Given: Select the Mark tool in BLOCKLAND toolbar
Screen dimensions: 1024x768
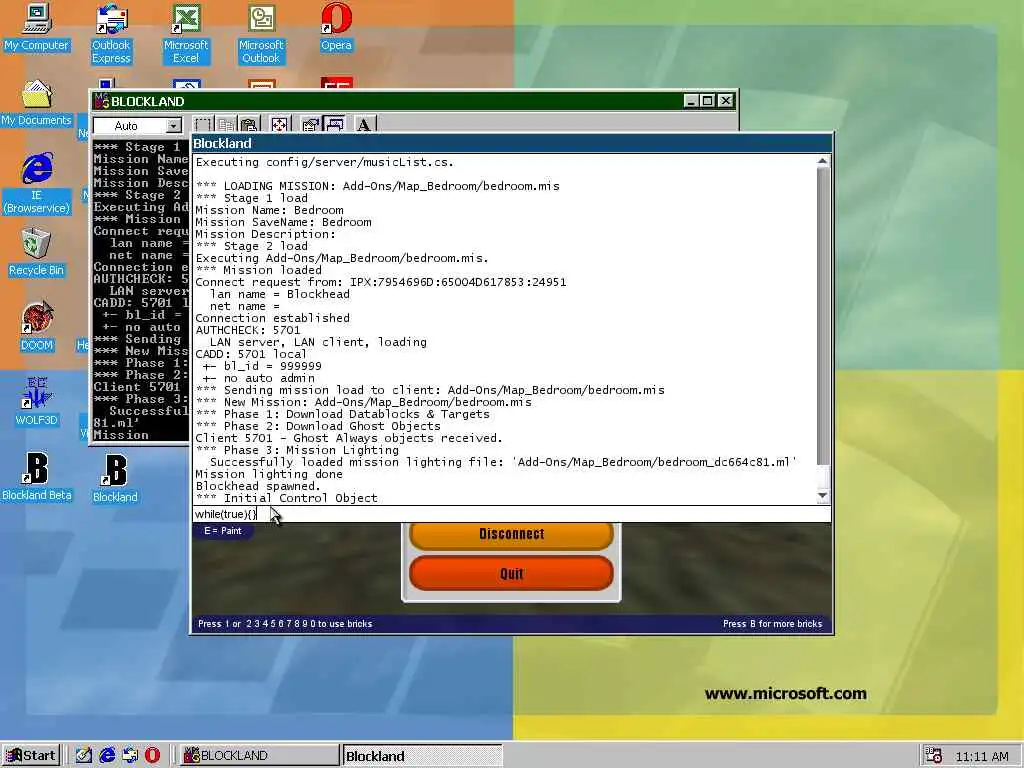Looking at the screenshot, I should (203, 125).
